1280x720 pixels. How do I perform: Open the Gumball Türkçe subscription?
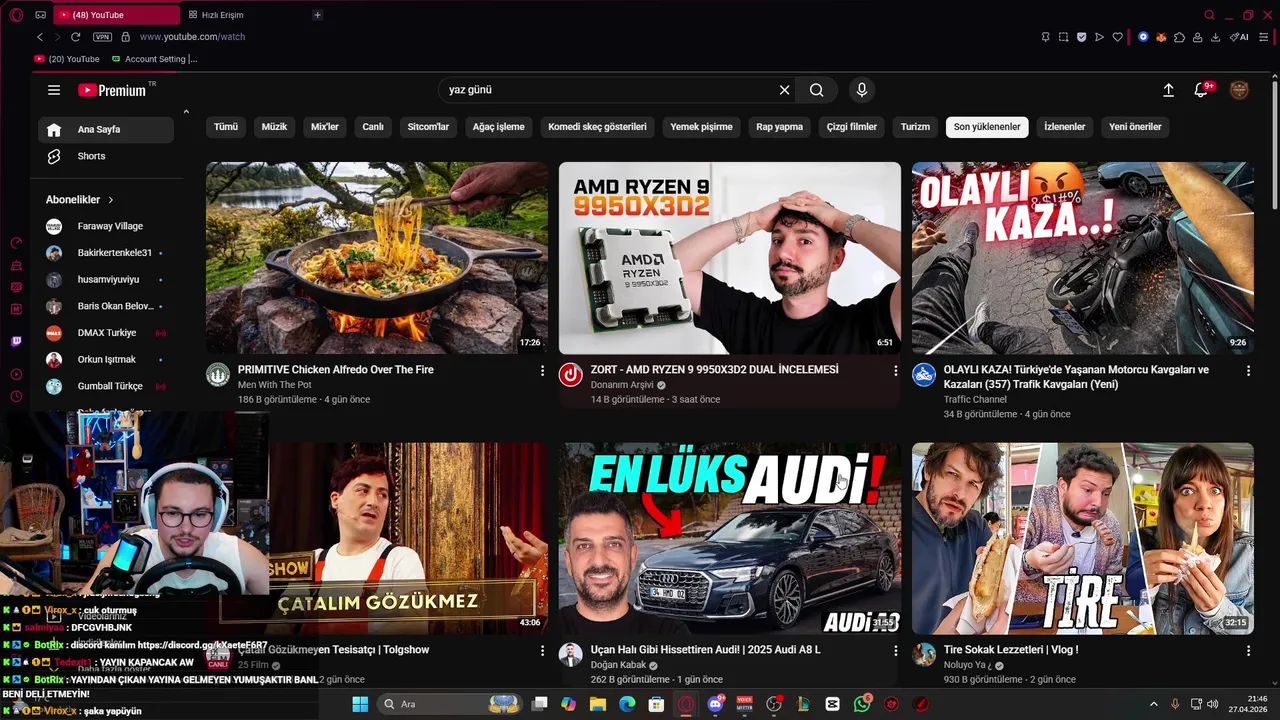click(x=106, y=386)
